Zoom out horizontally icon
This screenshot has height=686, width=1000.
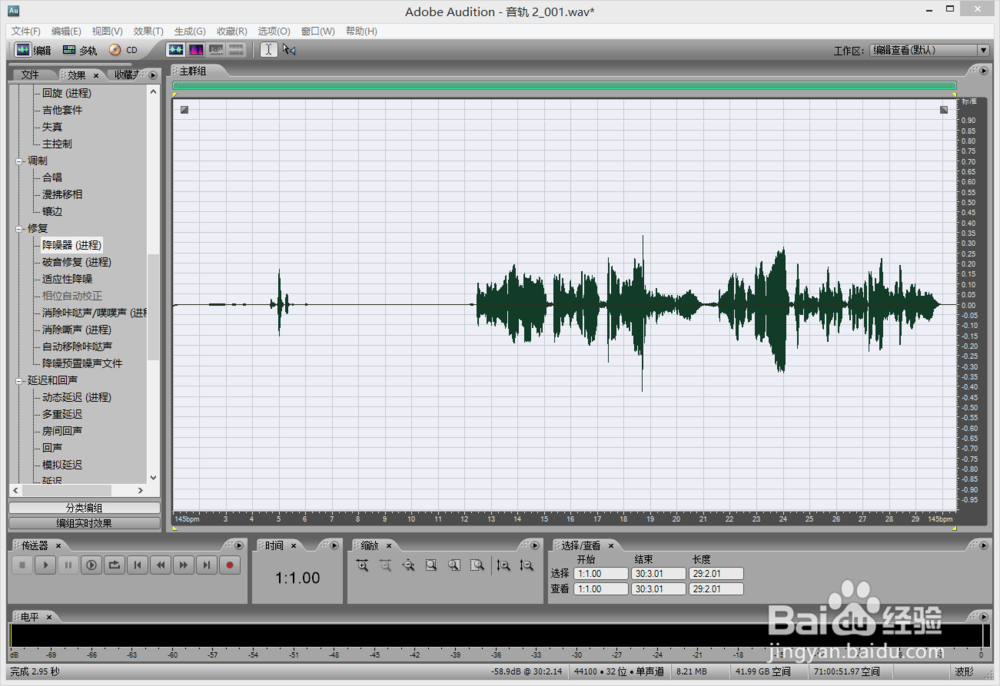point(385,566)
